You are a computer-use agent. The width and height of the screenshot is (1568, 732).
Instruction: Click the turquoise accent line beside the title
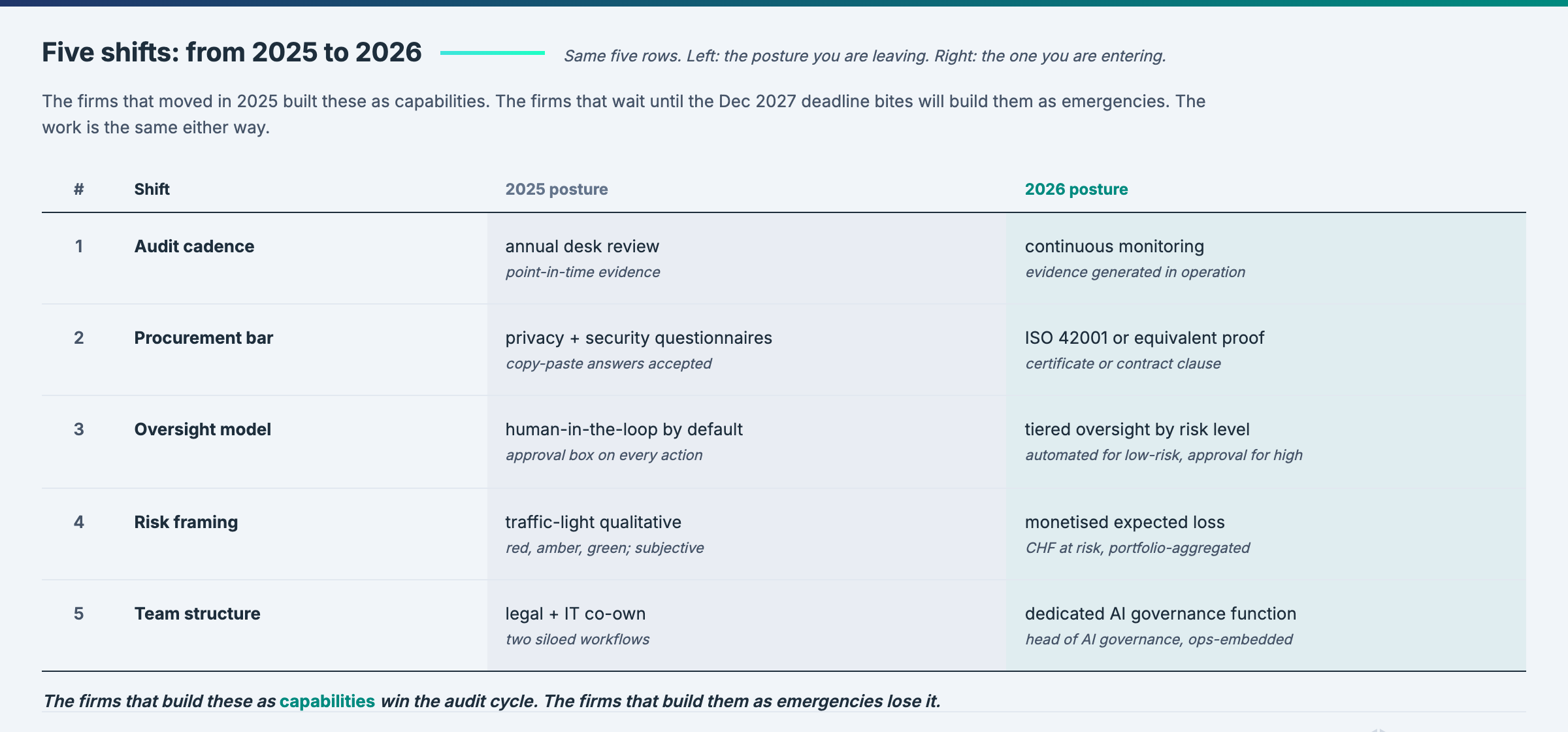[492, 53]
